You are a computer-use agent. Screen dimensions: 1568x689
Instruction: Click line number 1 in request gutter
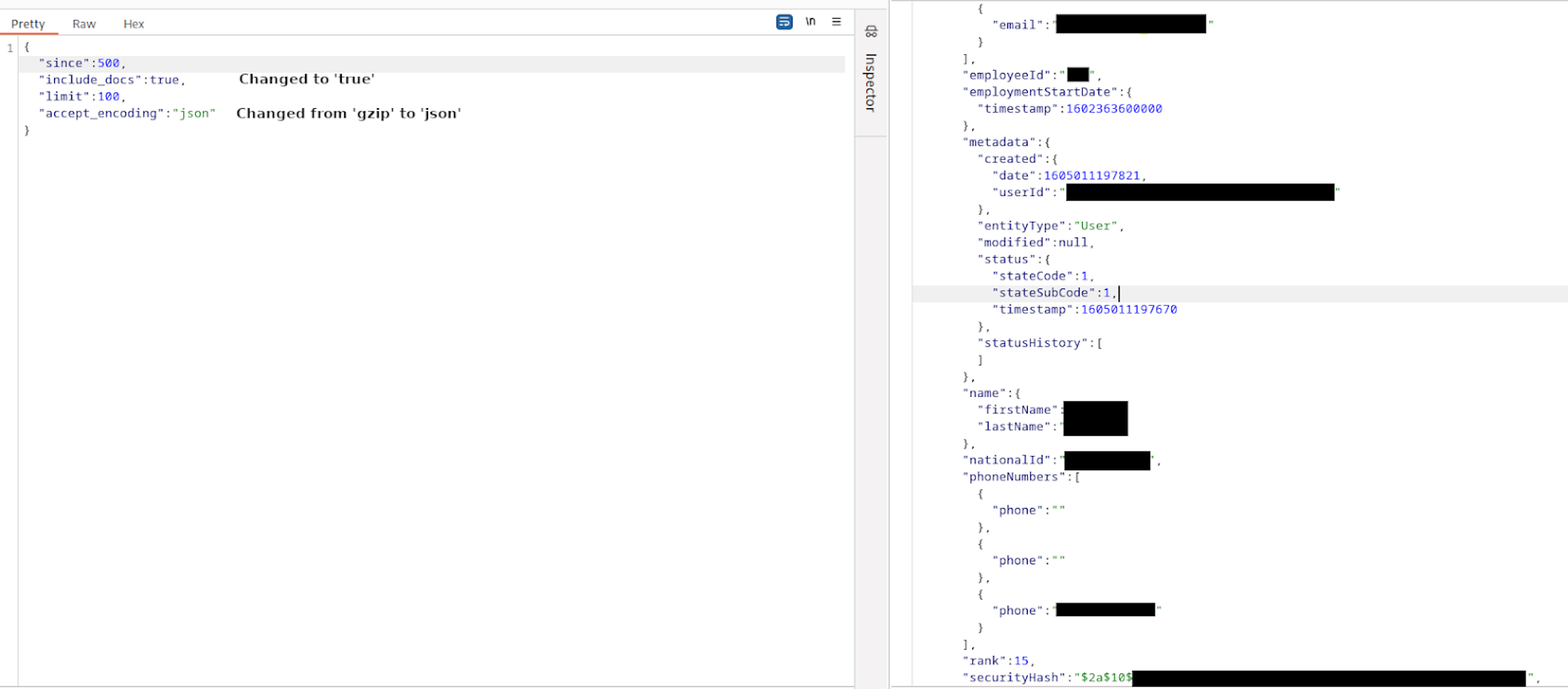point(10,48)
